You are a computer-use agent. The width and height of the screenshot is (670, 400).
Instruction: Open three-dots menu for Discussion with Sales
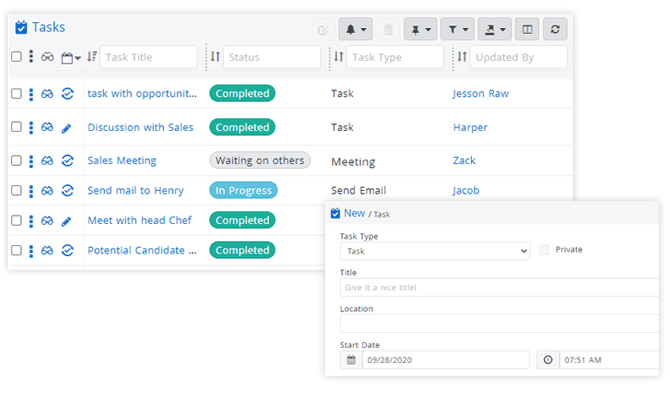[31, 127]
